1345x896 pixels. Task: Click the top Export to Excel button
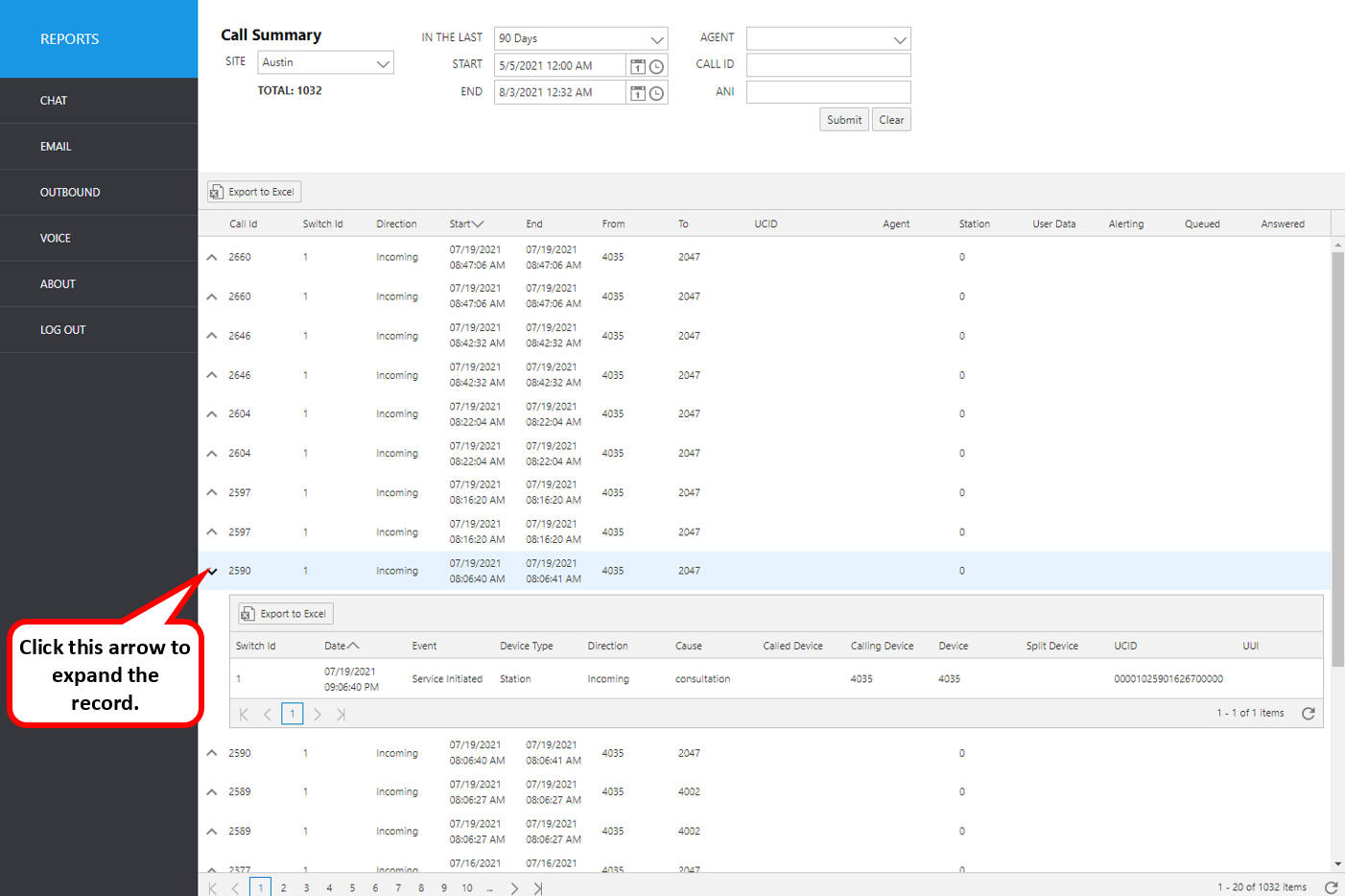pos(254,192)
